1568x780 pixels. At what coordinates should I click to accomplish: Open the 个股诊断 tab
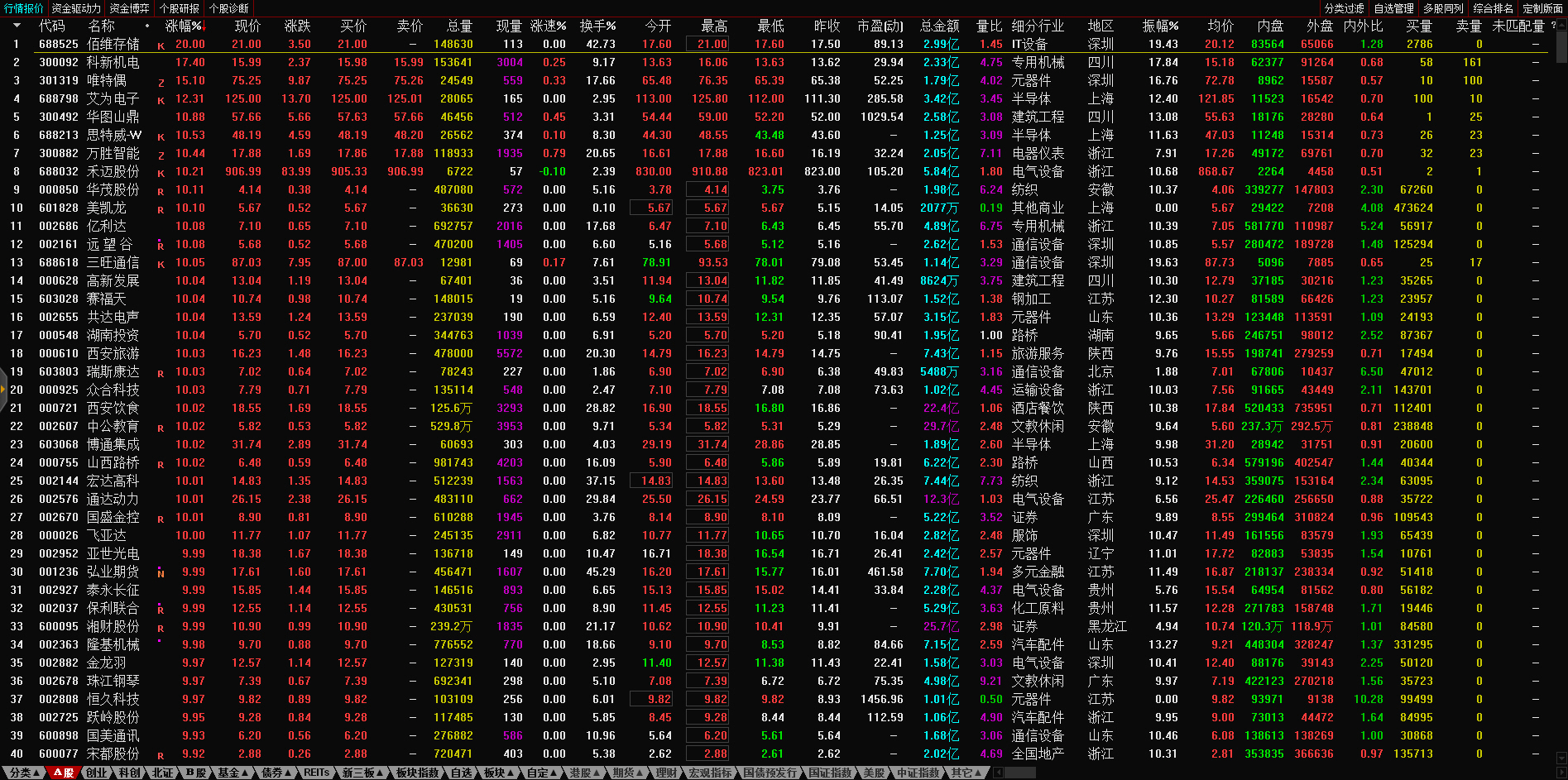coord(229,8)
